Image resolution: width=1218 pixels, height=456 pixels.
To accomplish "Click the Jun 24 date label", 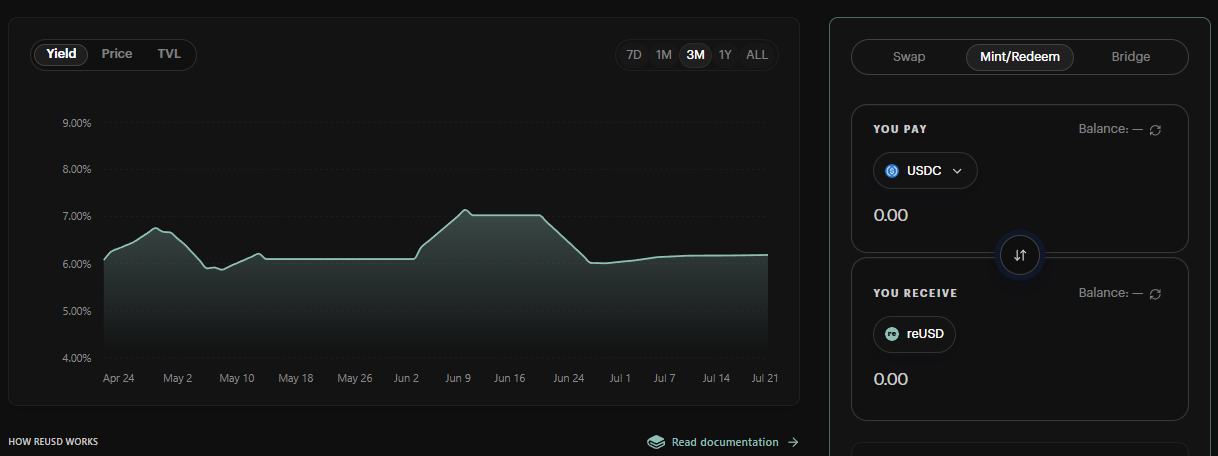I will coord(568,379).
